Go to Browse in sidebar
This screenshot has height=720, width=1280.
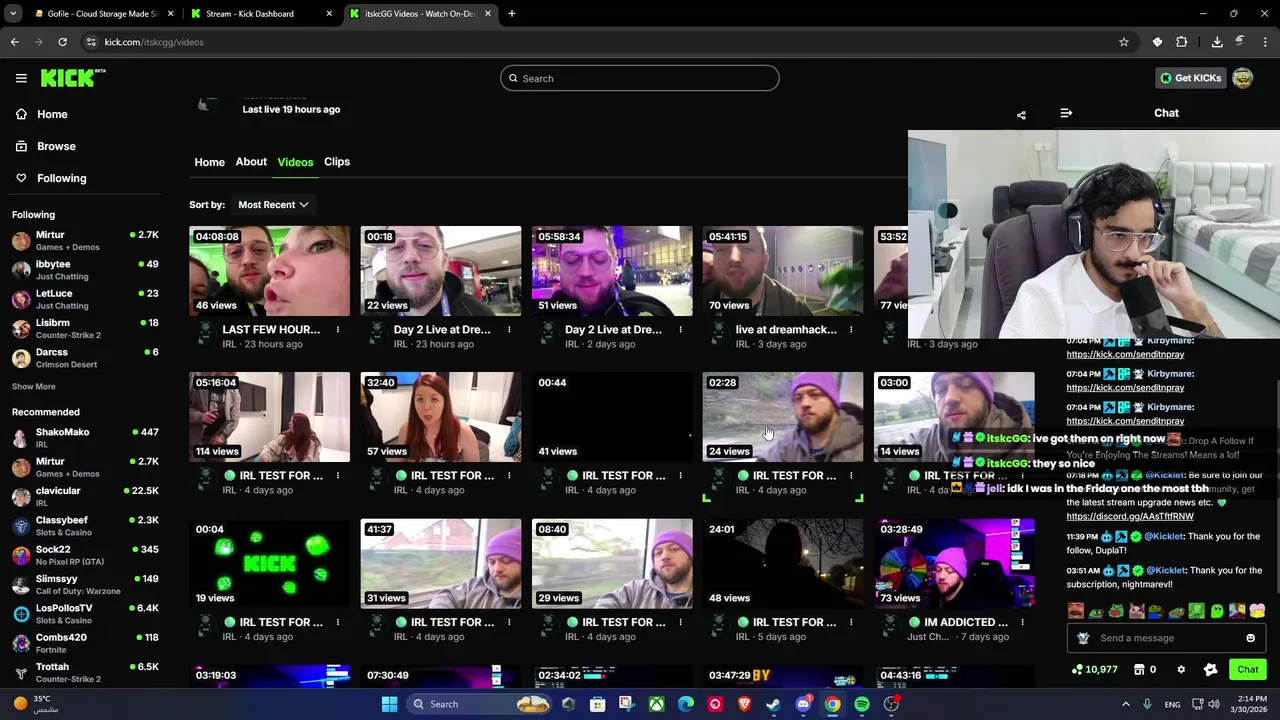[x=56, y=146]
